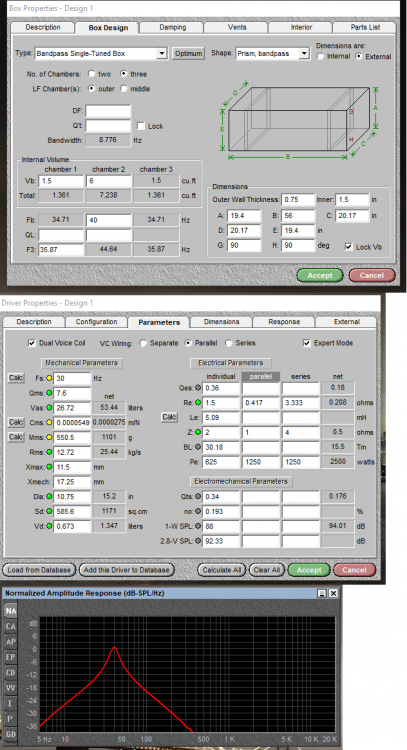
Task: Select Internal dimensions radio button
Action: pos(320,56)
